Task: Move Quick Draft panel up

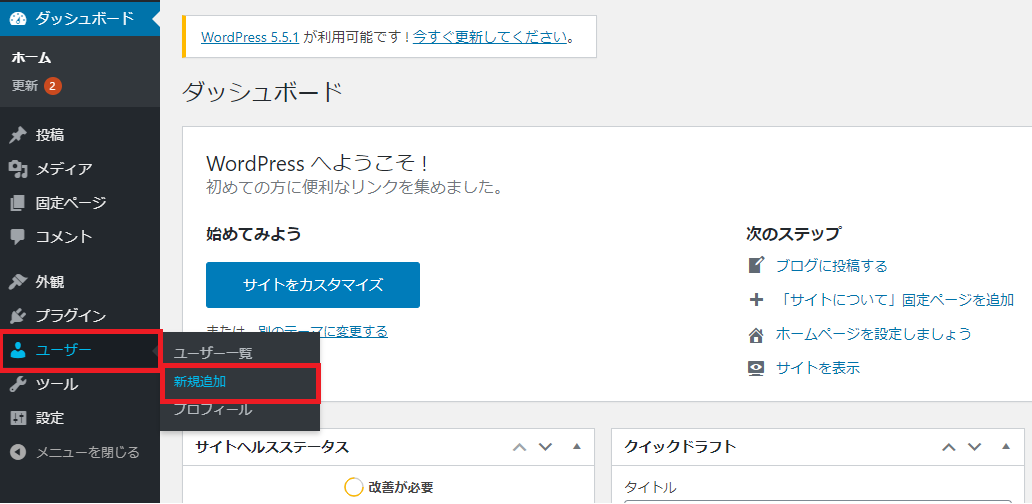Action: click(x=948, y=447)
